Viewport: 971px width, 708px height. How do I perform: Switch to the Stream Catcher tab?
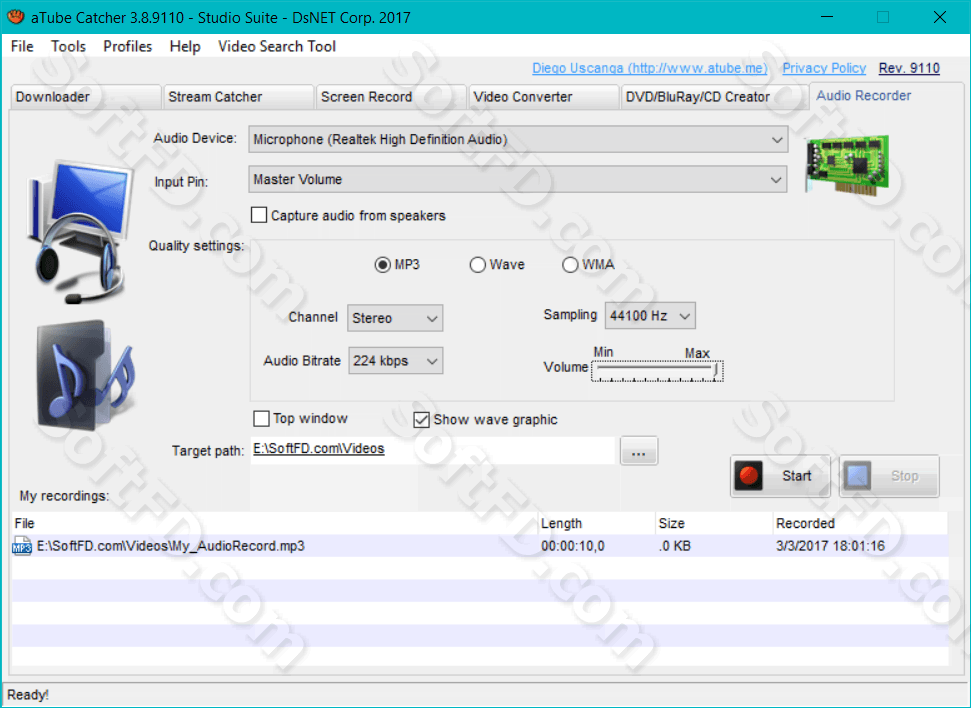click(238, 97)
